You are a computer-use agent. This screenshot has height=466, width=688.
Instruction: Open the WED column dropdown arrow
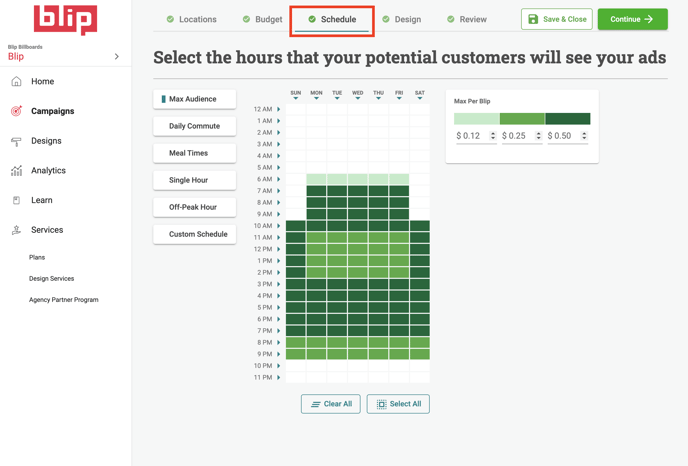point(358,98)
